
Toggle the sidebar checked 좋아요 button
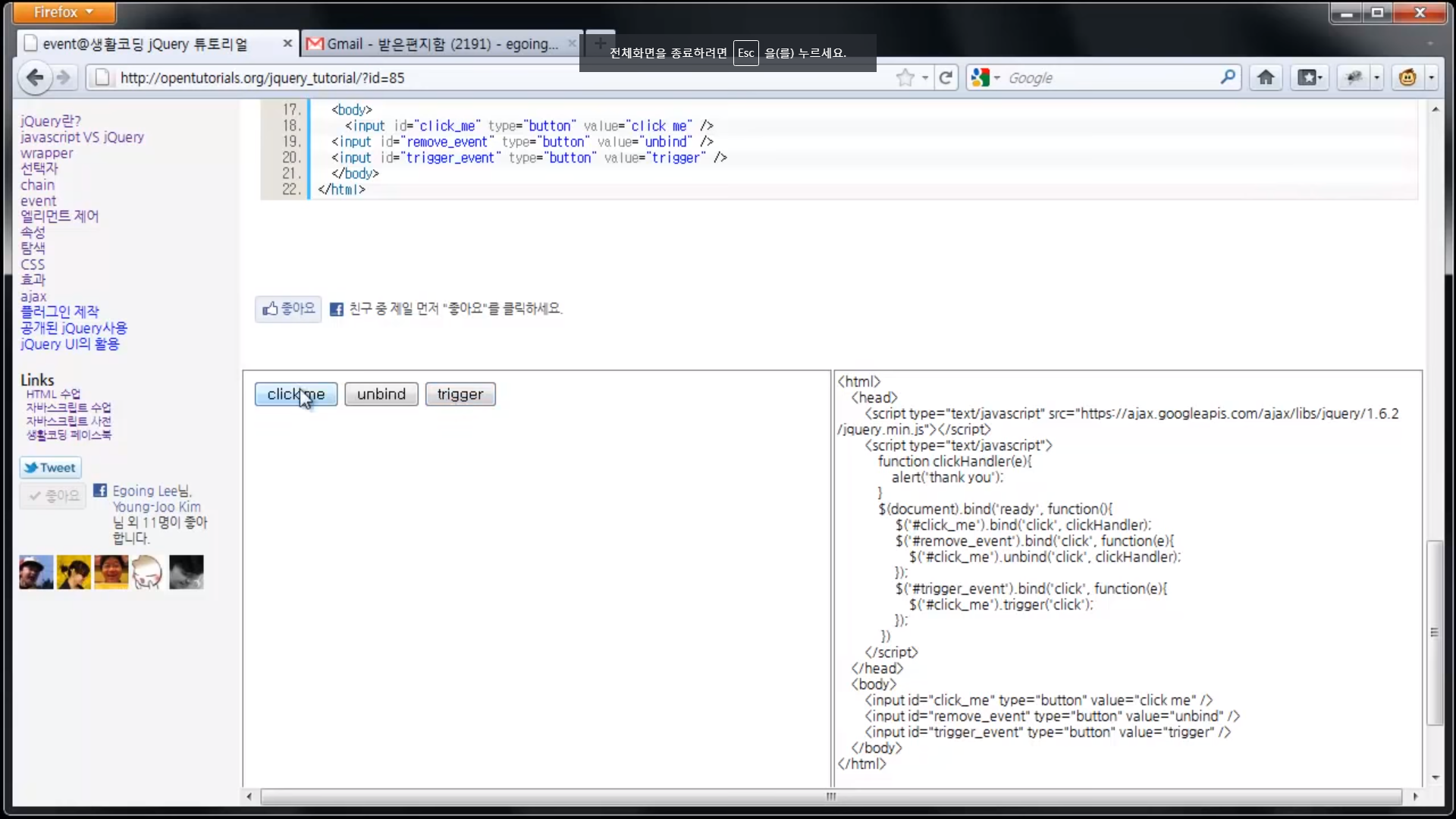[54, 496]
